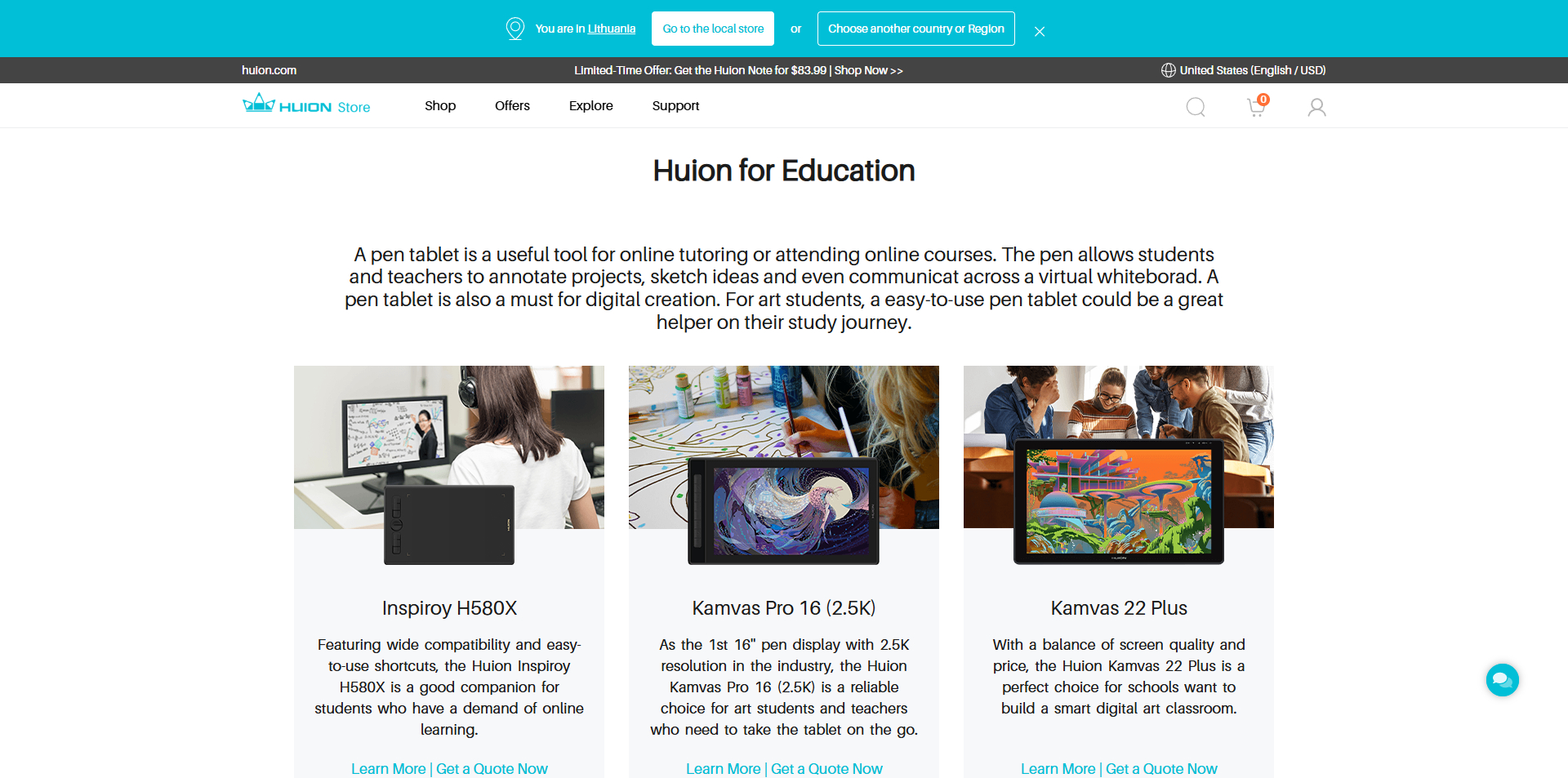Click the location pin icon in banner
This screenshot has height=778, width=1568.
click(514, 29)
